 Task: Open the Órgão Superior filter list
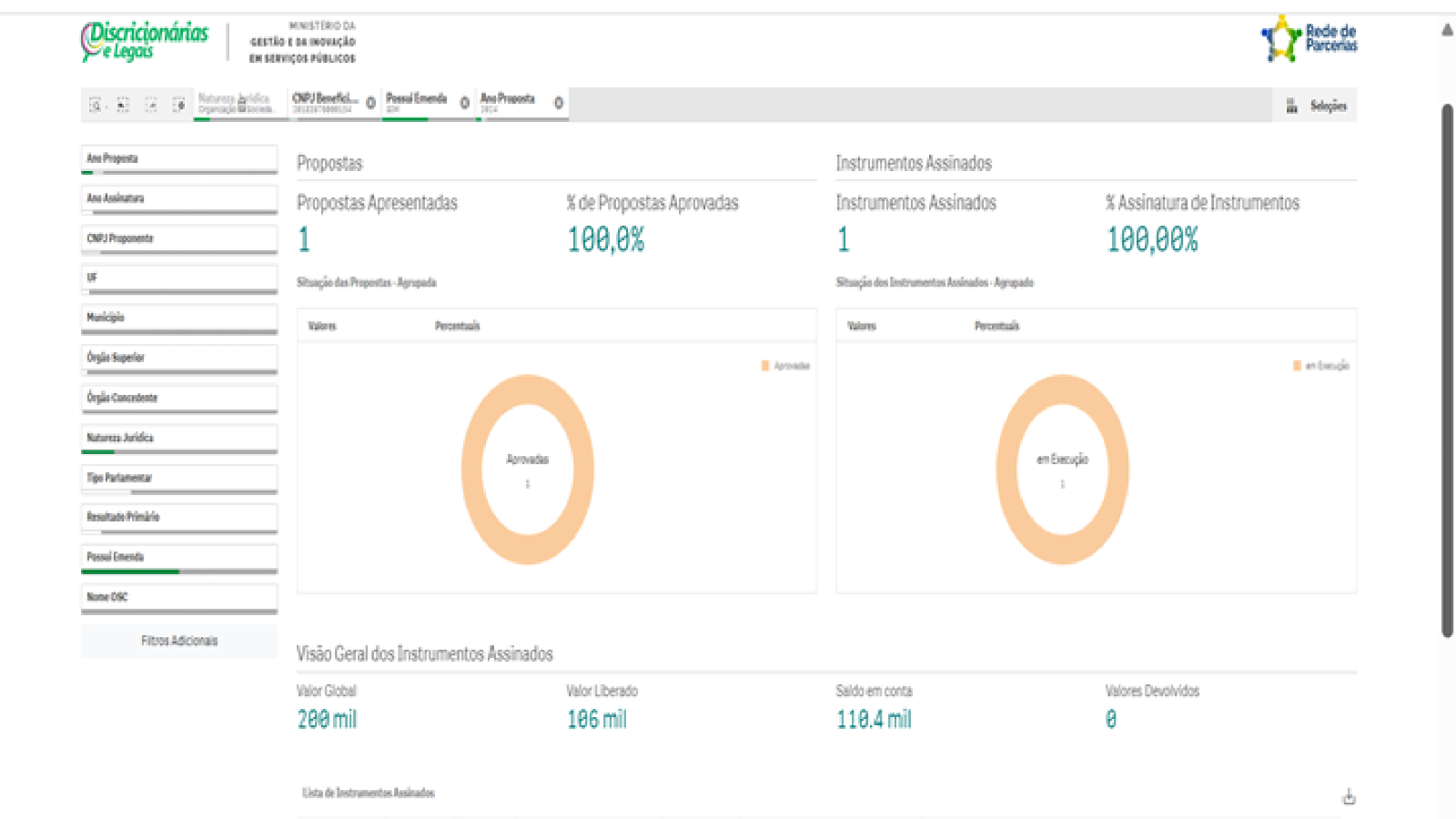[x=179, y=358]
